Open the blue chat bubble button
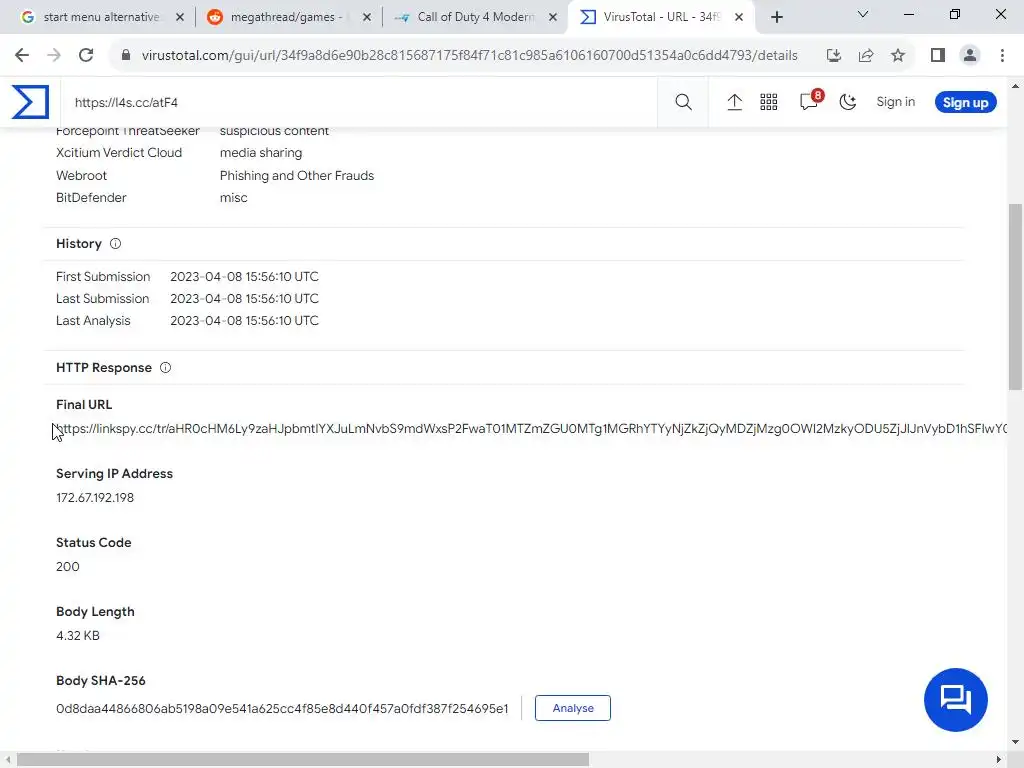1024x768 pixels. pos(955,699)
